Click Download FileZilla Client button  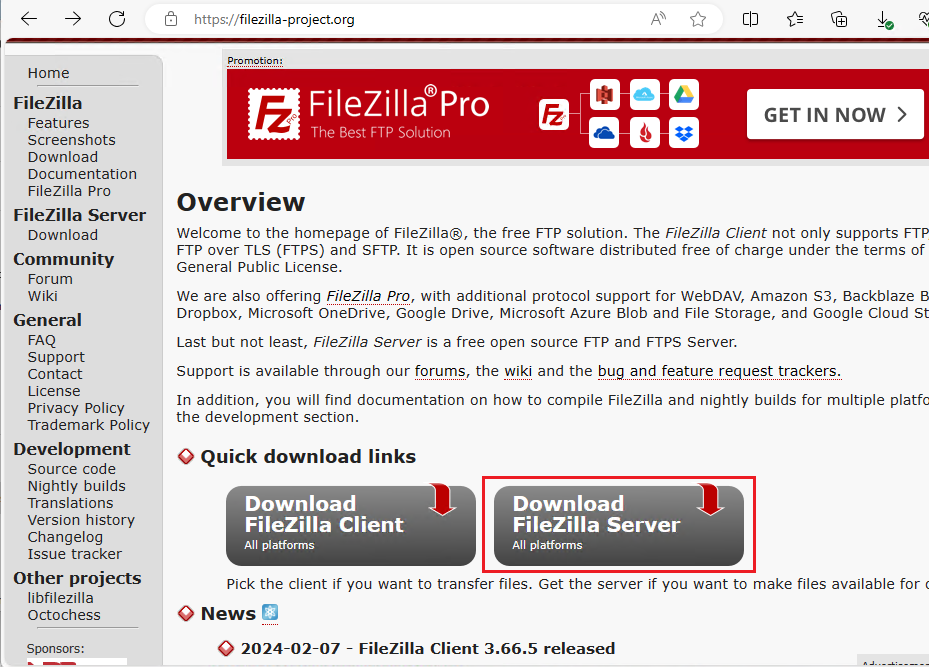point(351,525)
